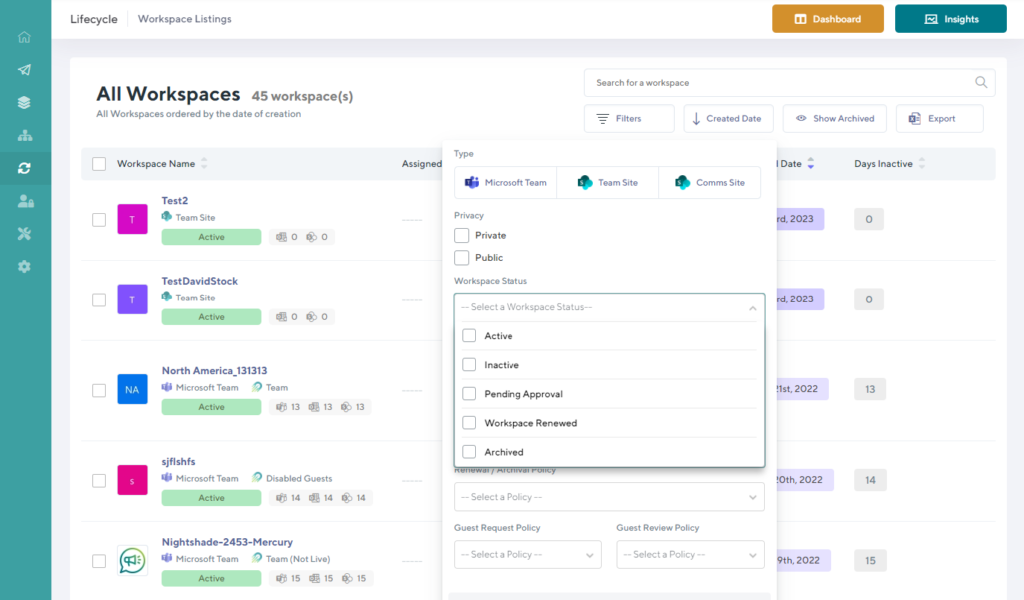Click the tools wrench sidebar icon

[x=25, y=233]
